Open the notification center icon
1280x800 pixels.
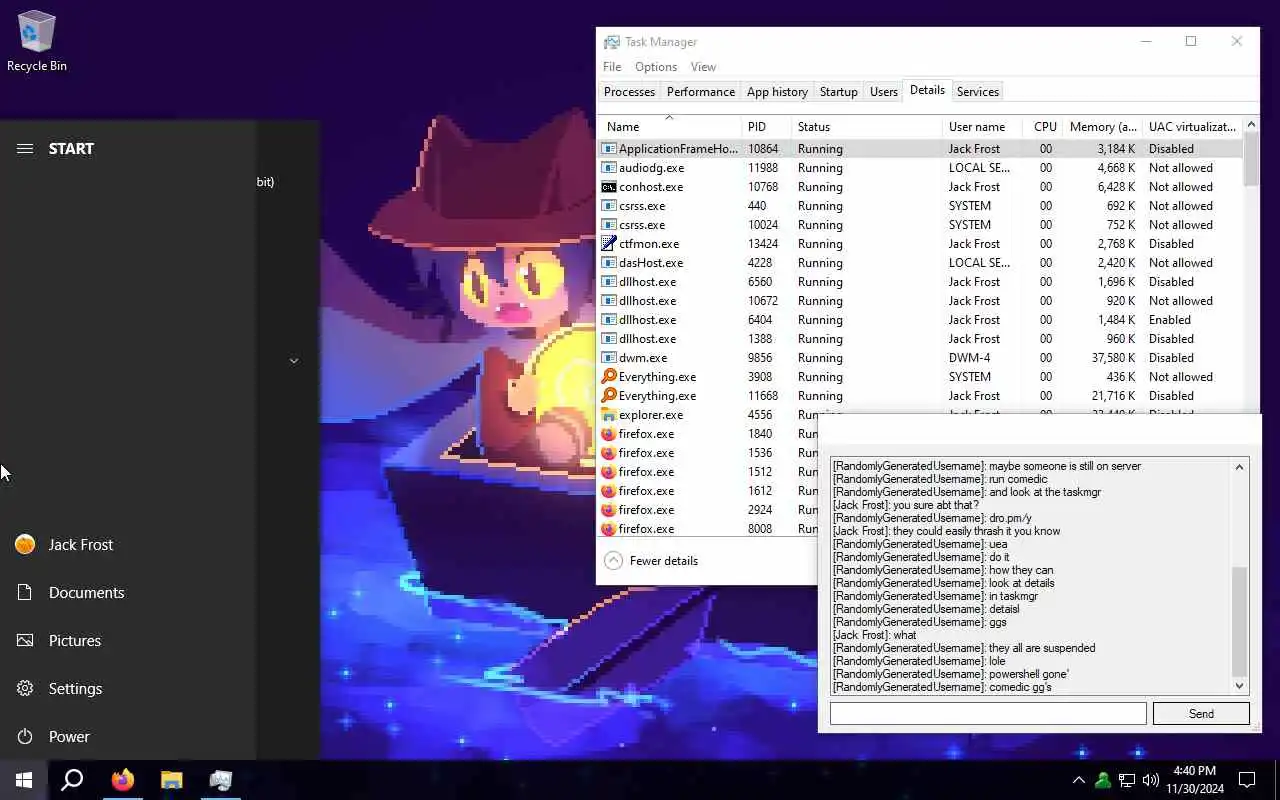(x=1247, y=780)
